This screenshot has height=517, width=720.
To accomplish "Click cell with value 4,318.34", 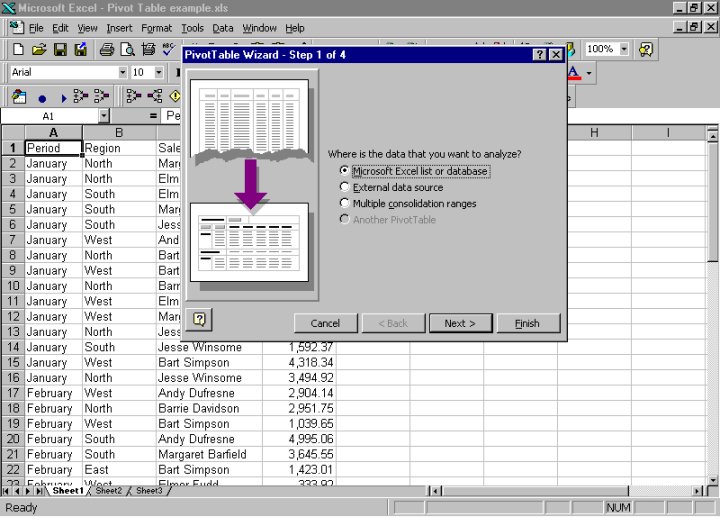I will click(x=299, y=362).
